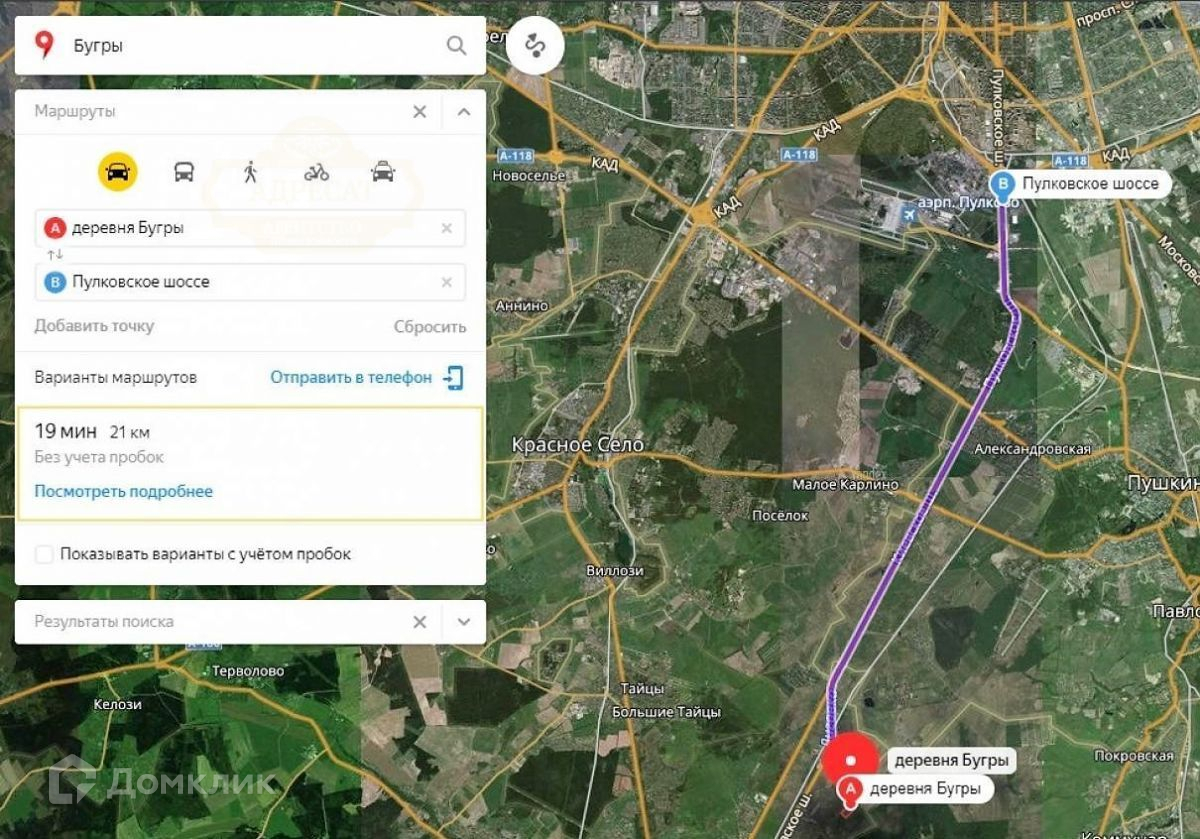Click Сбросить to reset route

coord(430,326)
